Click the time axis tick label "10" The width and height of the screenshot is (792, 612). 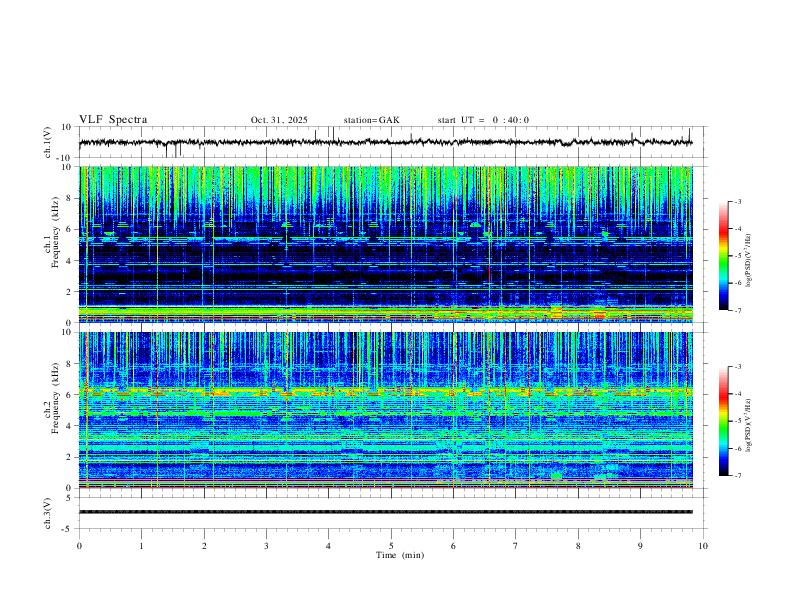click(x=703, y=546)
